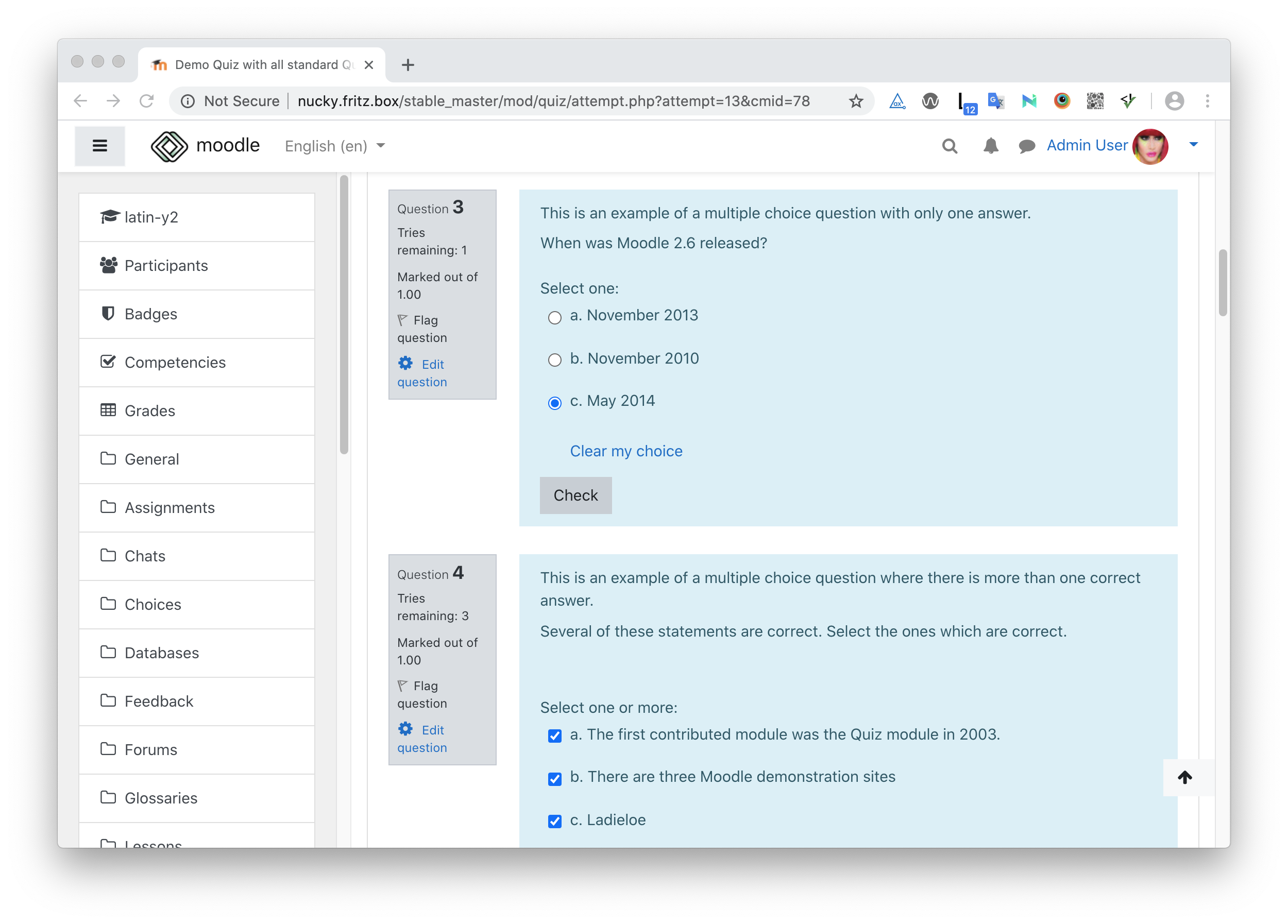Open Chats in the sidebar

(x=196, y=556)
